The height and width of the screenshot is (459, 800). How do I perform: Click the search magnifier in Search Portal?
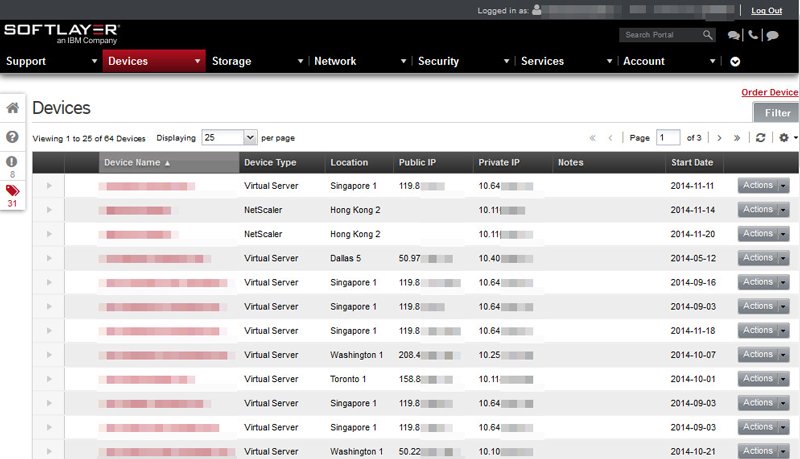tap(707, 35)
